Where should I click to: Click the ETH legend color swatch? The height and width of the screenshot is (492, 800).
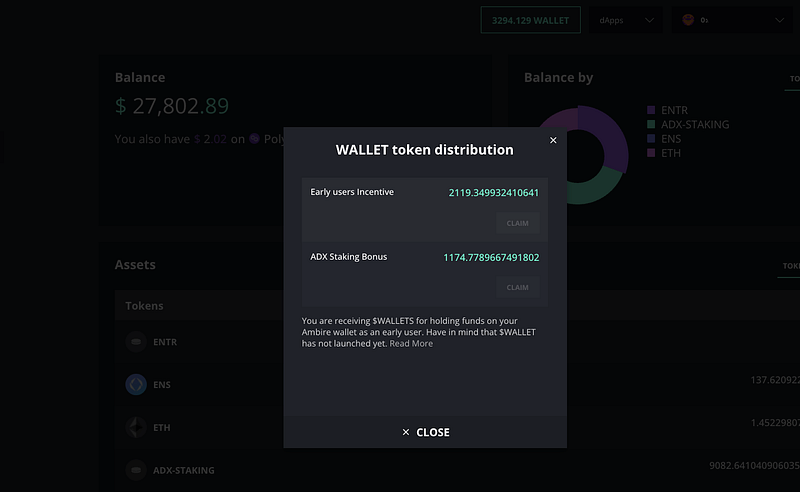point(651,153)
